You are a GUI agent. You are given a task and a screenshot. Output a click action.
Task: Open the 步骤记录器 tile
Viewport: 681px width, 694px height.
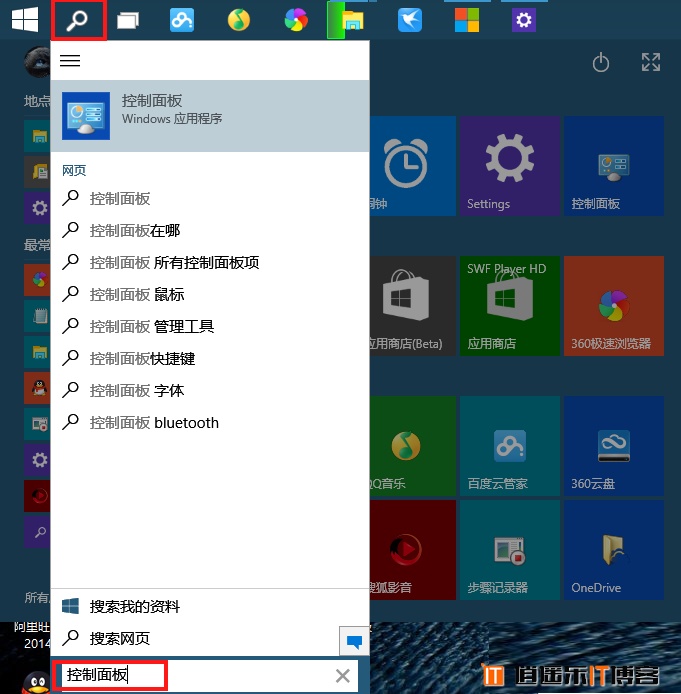[510, 550]
